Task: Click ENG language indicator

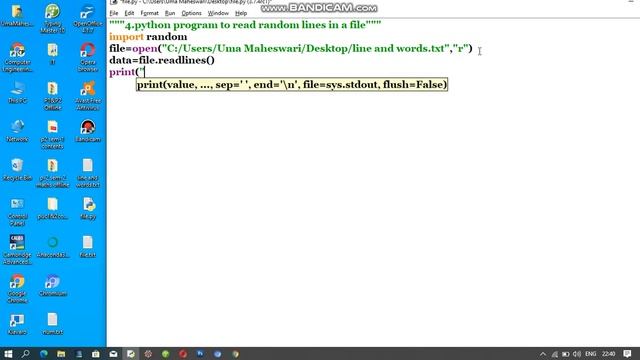Action: [x=591, y=354]
